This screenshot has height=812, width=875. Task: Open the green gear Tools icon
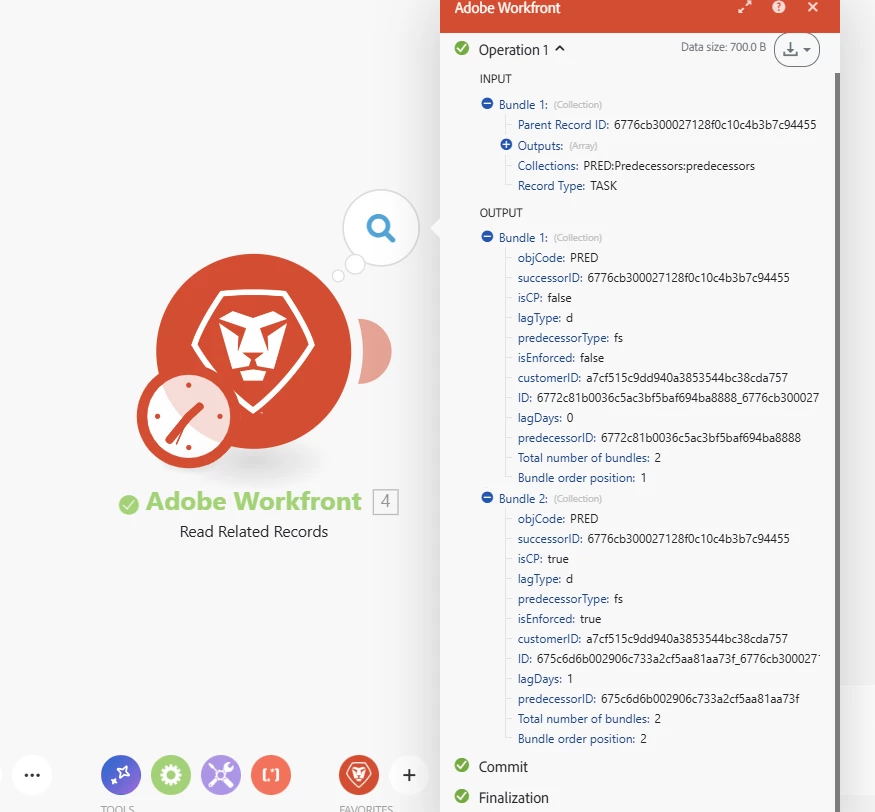coord(171,775)
